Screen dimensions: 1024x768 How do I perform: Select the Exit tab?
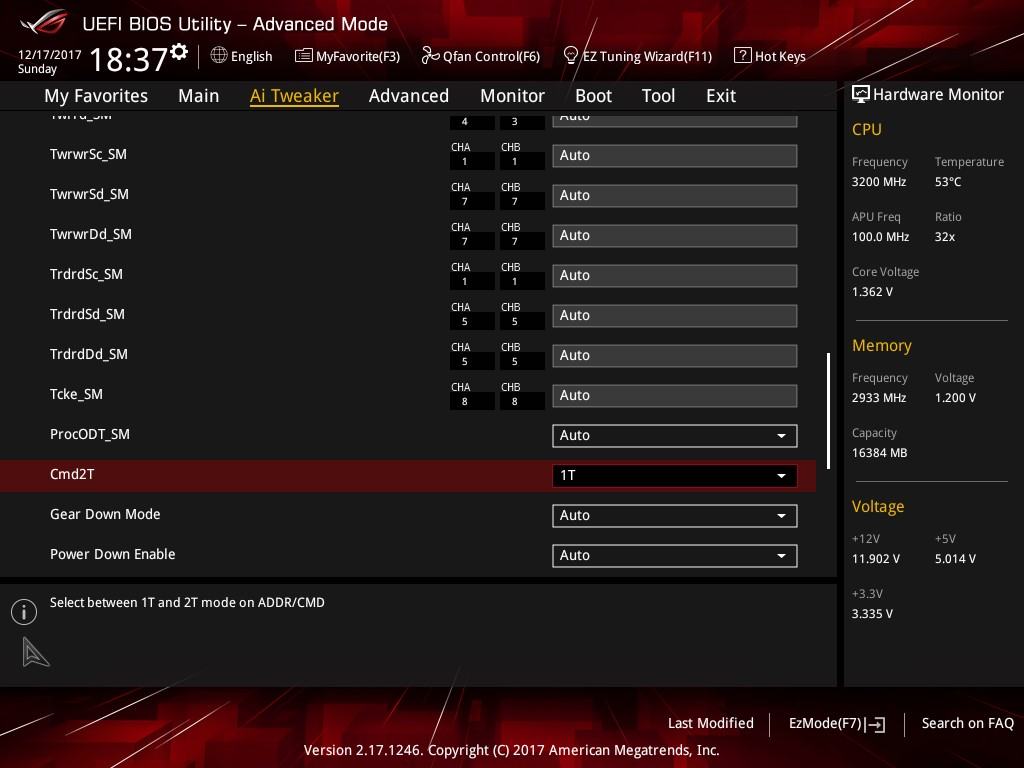[x=721, y=96]
